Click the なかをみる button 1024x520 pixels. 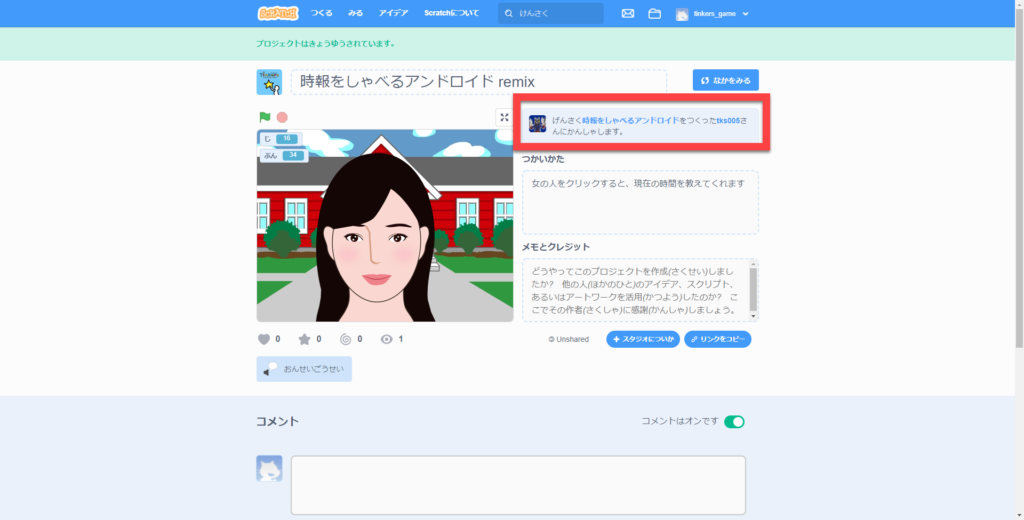(725, 80)
